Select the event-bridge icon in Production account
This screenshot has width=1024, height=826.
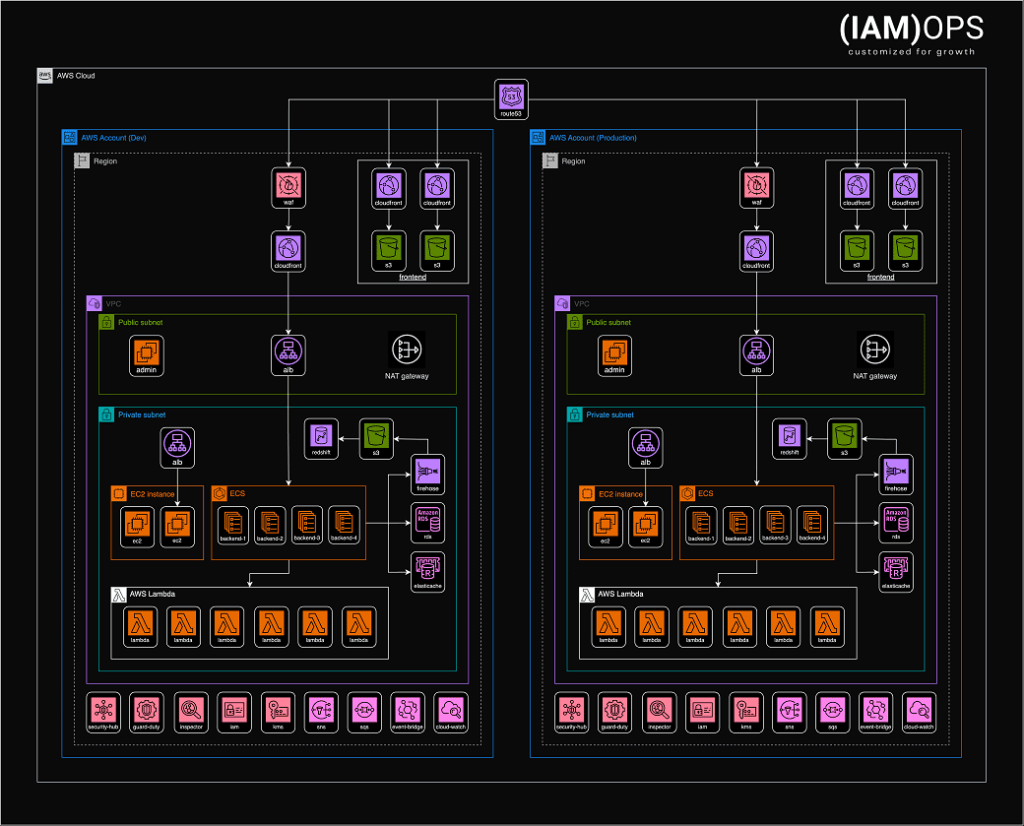pos(875,709)
